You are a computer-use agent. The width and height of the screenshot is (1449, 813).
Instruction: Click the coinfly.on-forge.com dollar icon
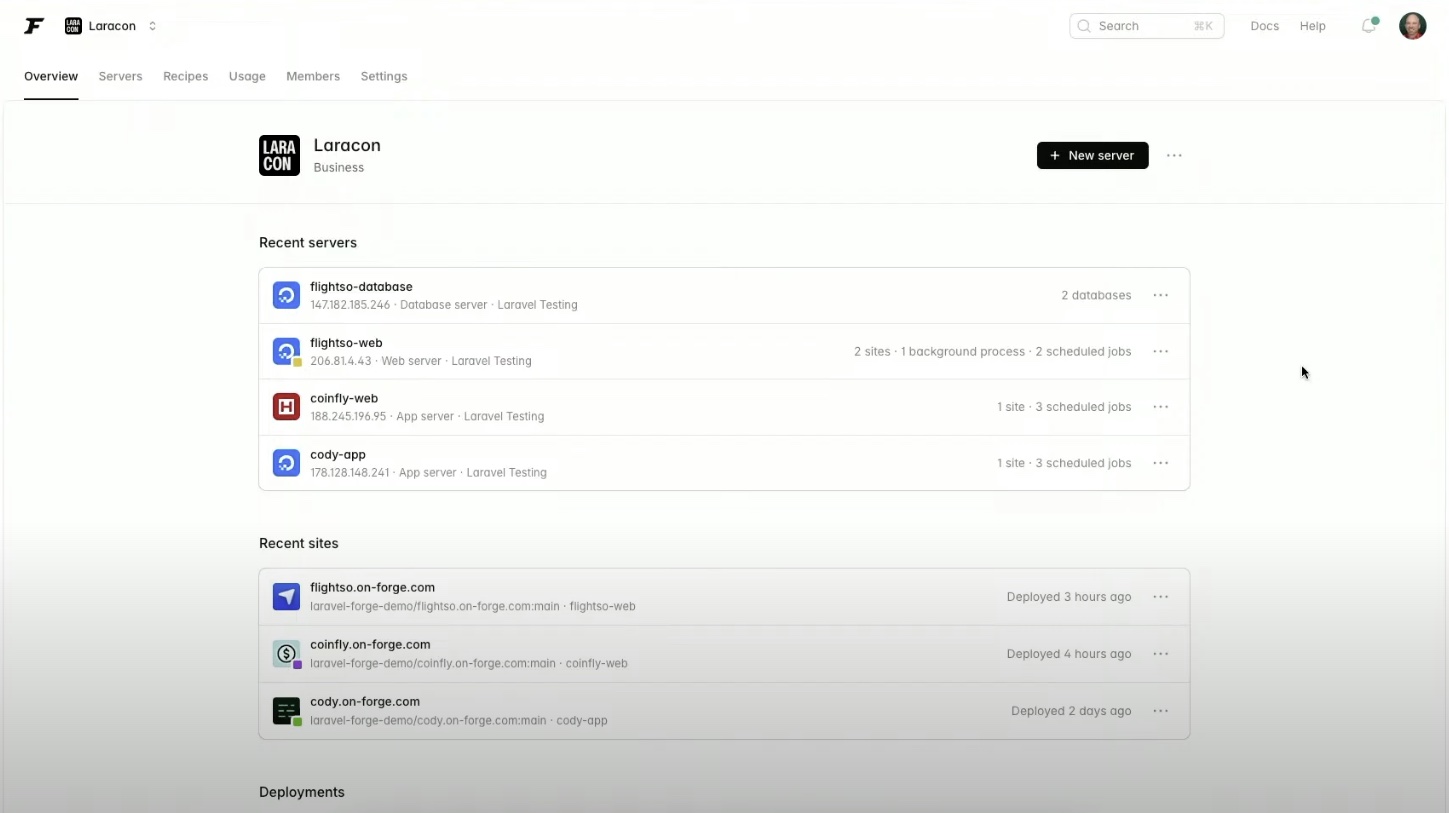(x=286, y=654)
